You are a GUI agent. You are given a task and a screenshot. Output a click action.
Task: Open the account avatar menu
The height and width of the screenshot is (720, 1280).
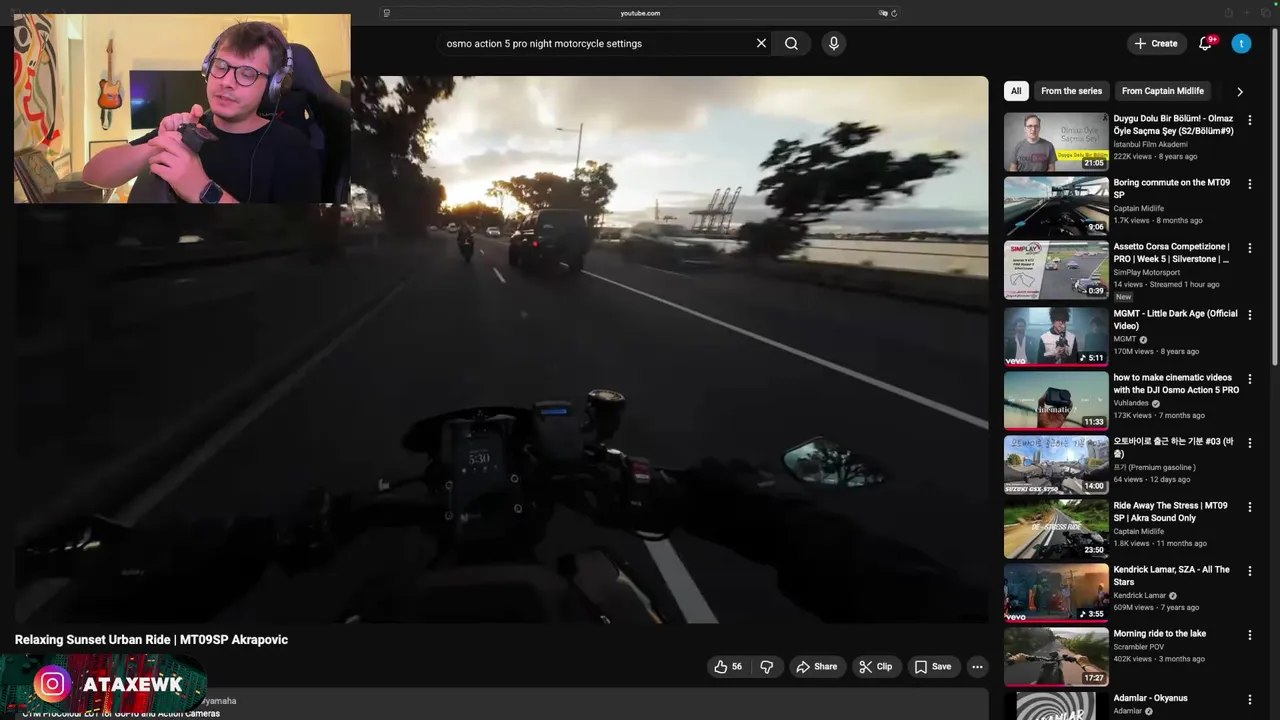1241,43
